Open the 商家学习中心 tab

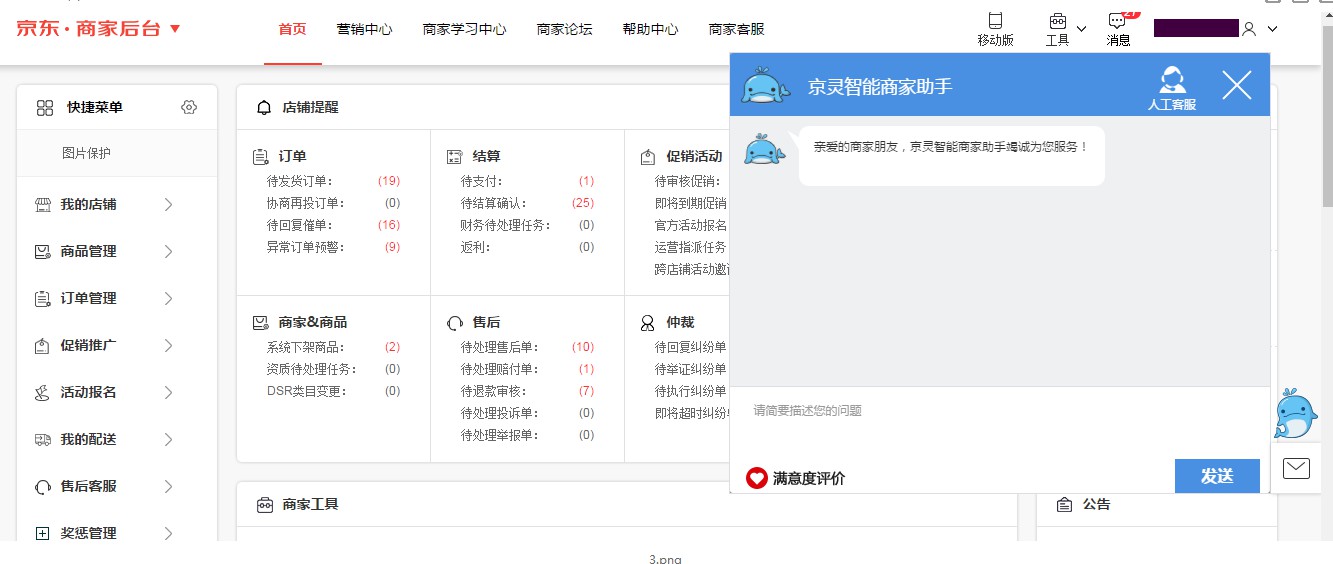tap(464, 29)
